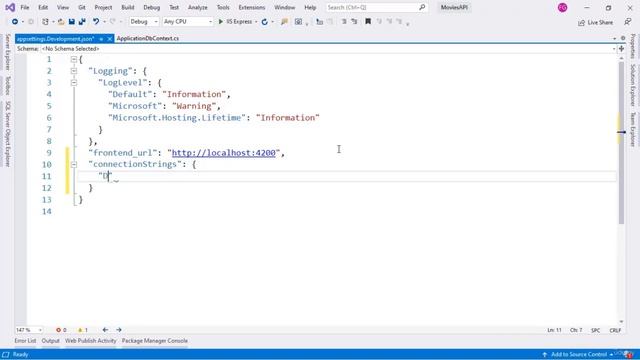Viewport: 640px width, 360px height.
Task: Open the Debug configuration dropdown
Action: (x=144, y=22)
